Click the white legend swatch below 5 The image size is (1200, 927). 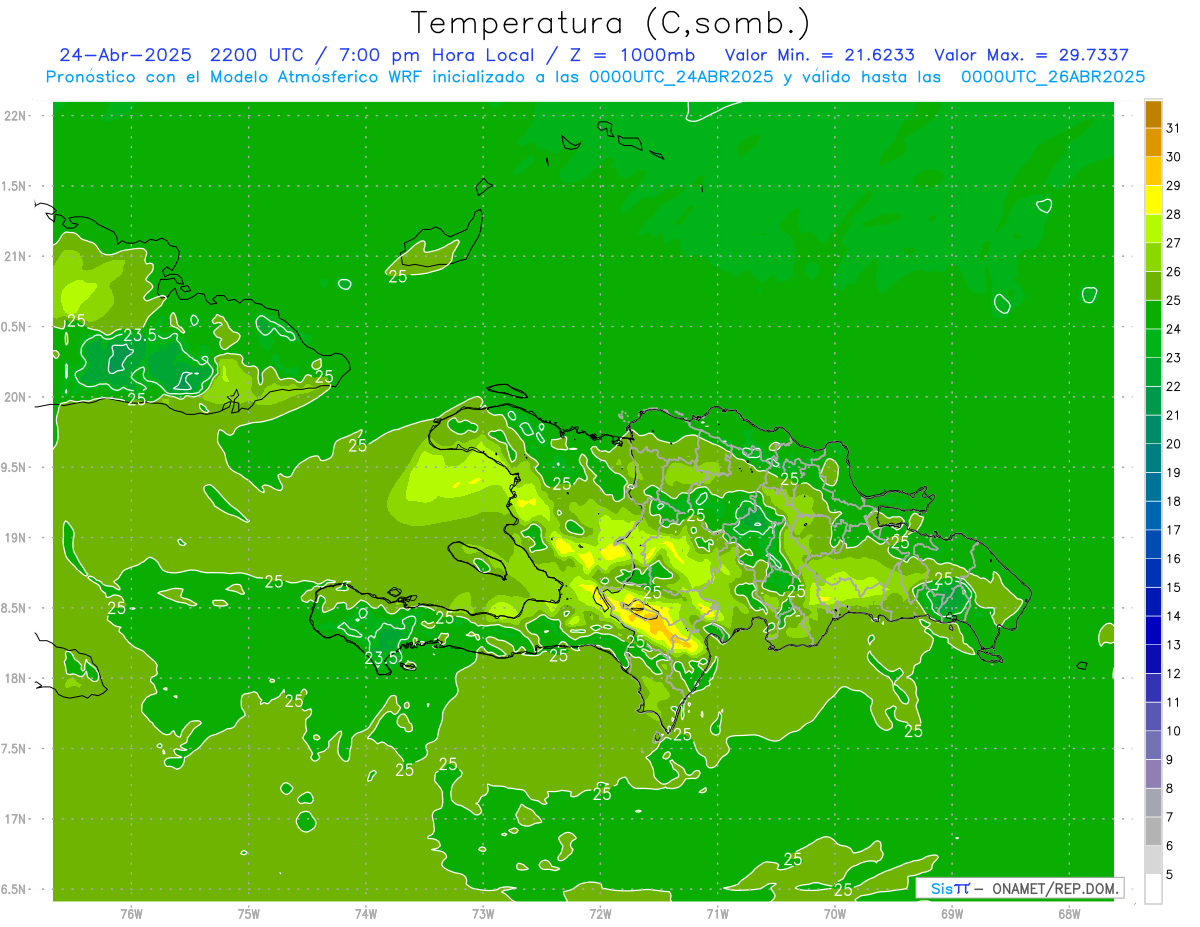click(x=1153, y=889)
